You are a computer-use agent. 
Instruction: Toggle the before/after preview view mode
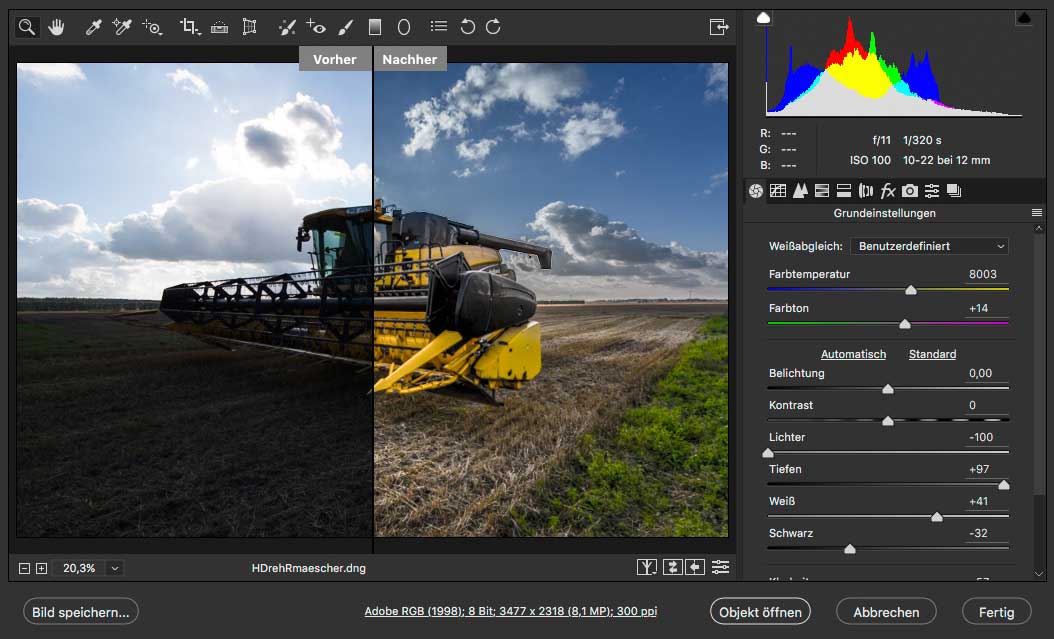(x=648, y=567)
